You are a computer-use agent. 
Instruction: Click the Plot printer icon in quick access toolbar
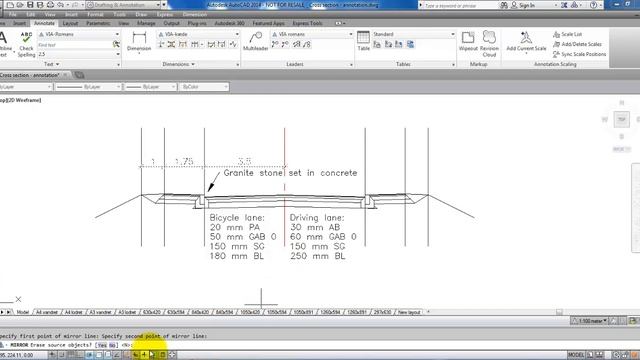pyautogui.click(x=50, y=5)
